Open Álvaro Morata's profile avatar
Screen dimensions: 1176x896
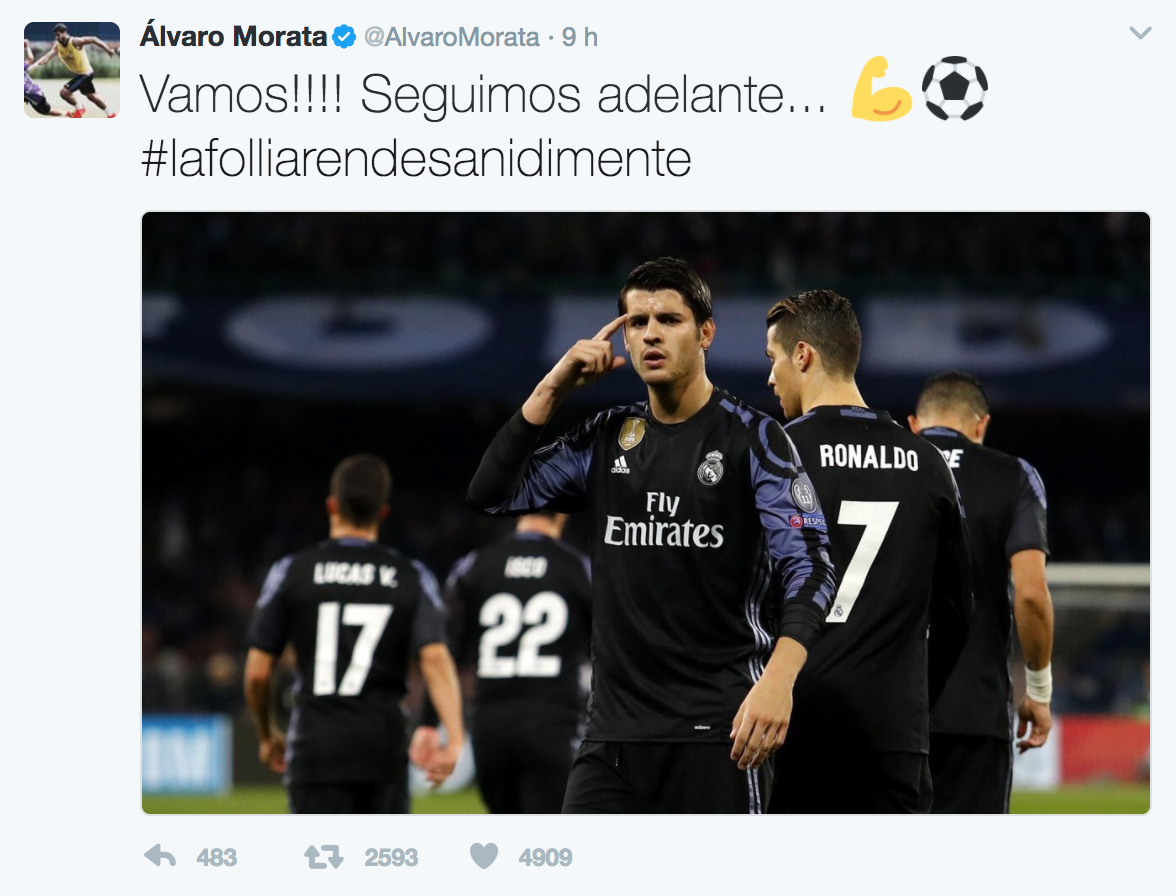(72, 70)
